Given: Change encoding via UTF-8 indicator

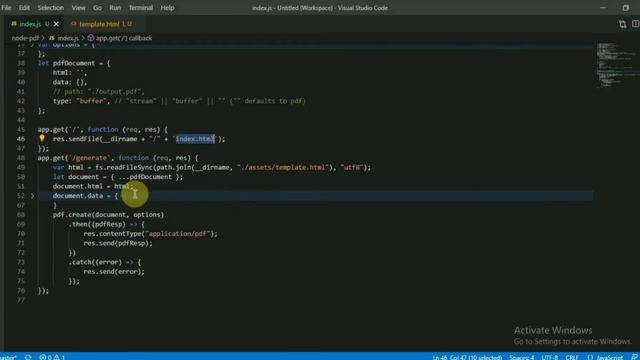Looking at the screenshot, I should (x=549, y=357).
